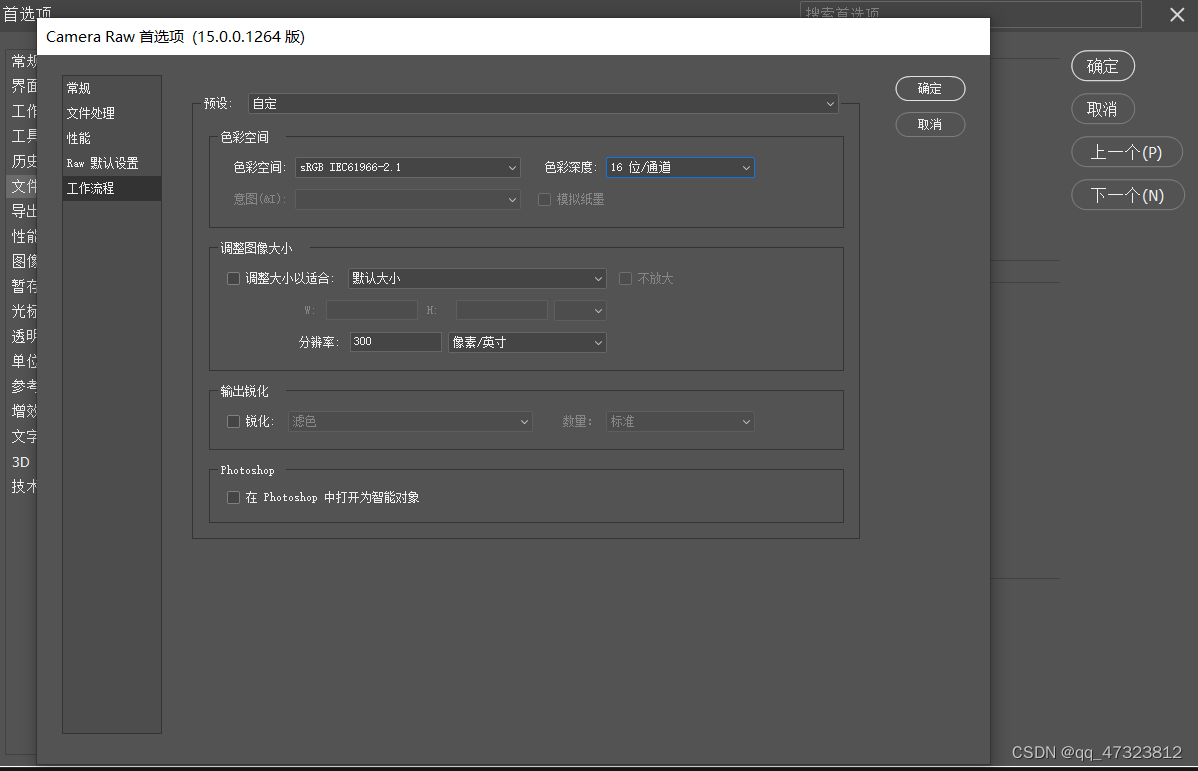Click the H height input field
The image size is (1198, 771).
(x=502, y=310)
